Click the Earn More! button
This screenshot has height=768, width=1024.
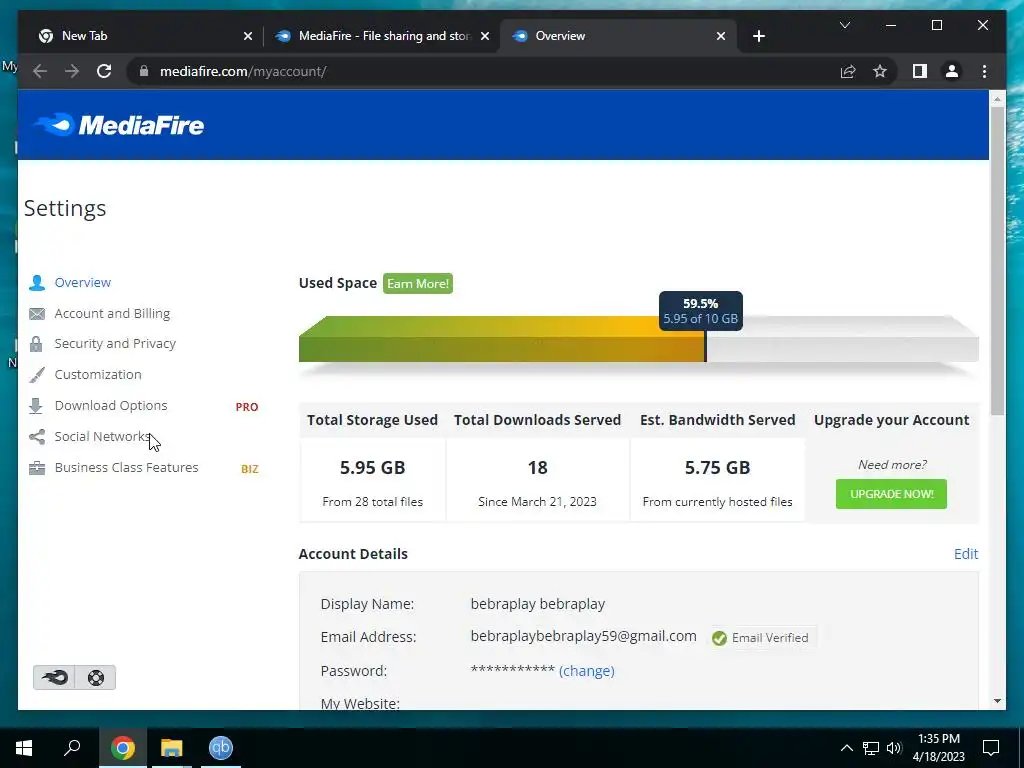[418, 283]
